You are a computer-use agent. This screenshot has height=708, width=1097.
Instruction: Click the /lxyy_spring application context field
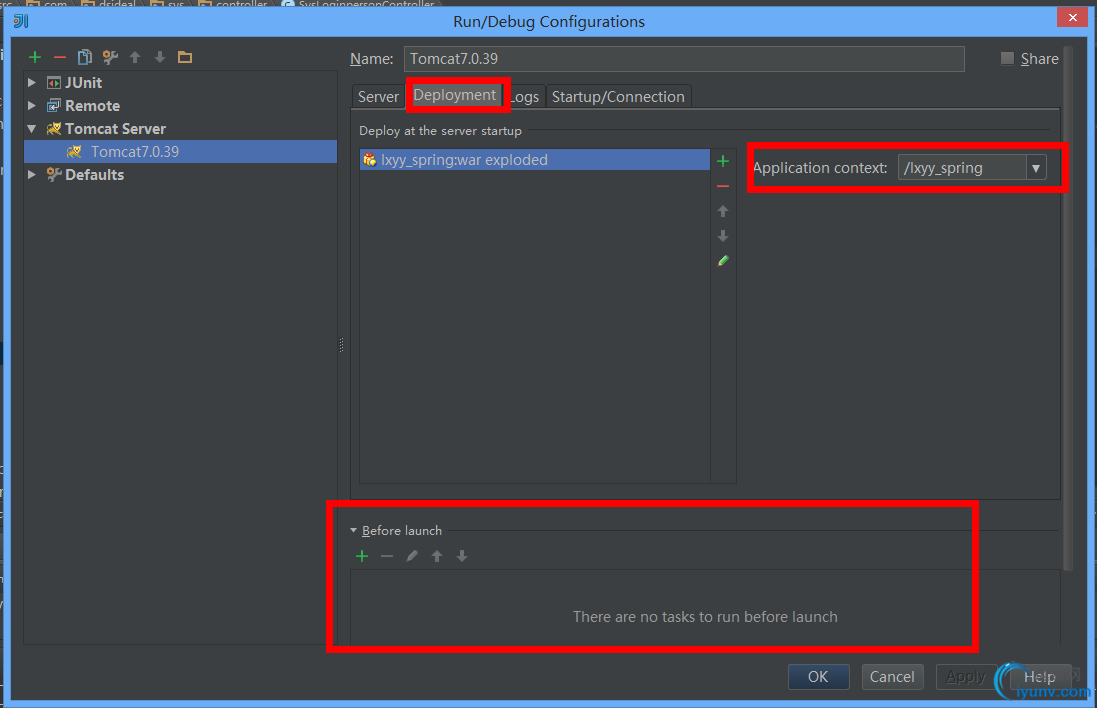pos(963,168)
